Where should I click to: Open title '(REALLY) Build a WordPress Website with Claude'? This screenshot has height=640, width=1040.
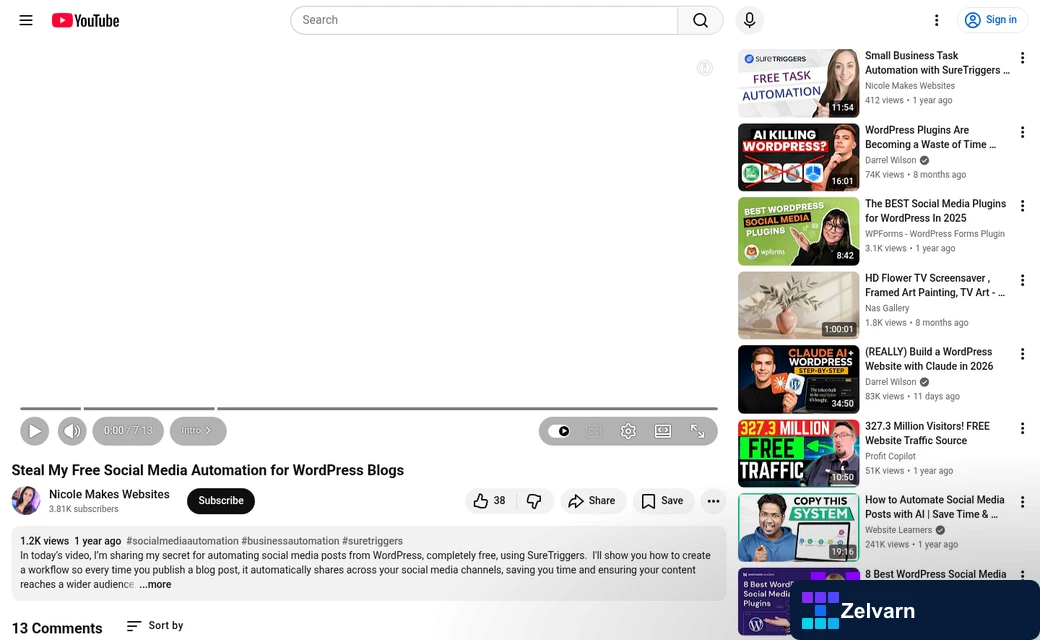(x=929, y=359)
